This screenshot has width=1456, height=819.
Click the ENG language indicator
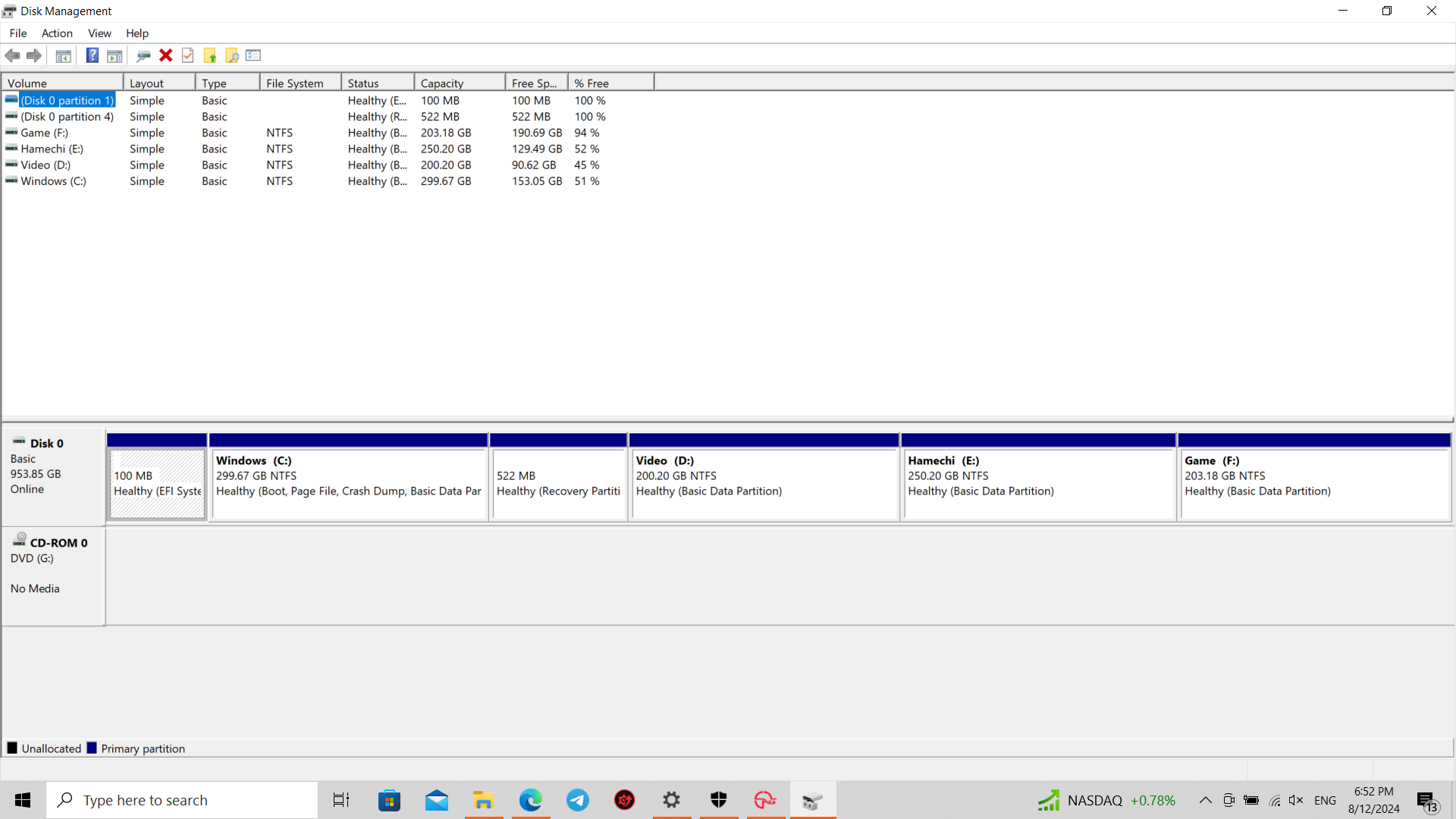(1325, 800)
